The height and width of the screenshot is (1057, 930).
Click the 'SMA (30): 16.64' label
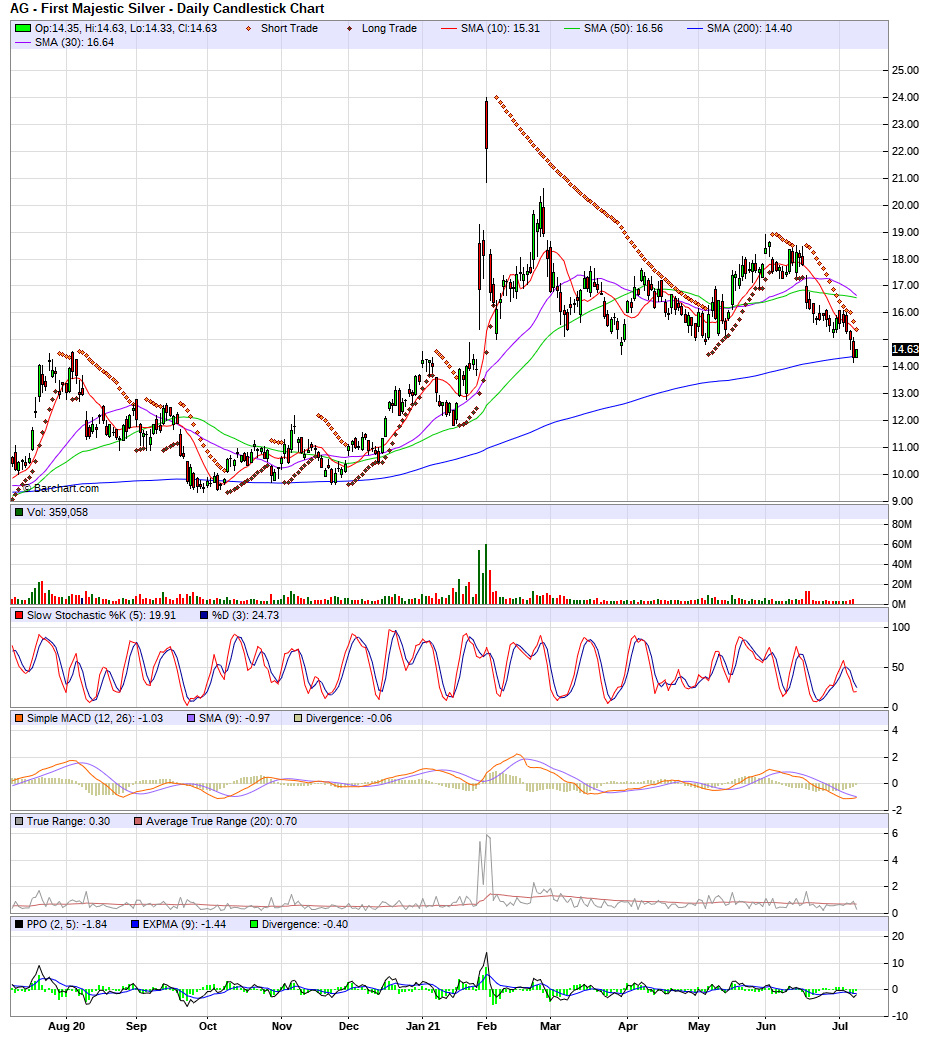coord(74,42)
